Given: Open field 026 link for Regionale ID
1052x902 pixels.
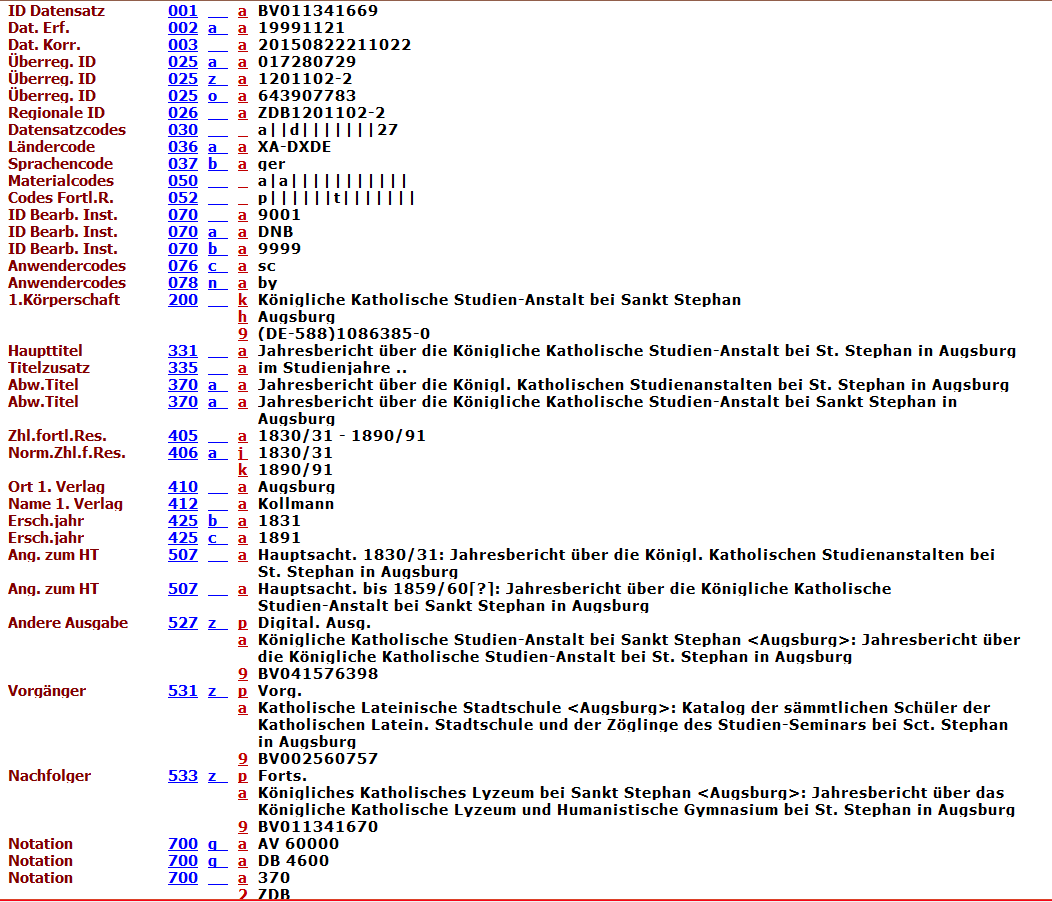Looking at the screenshot, I should [x=183, y=113].
